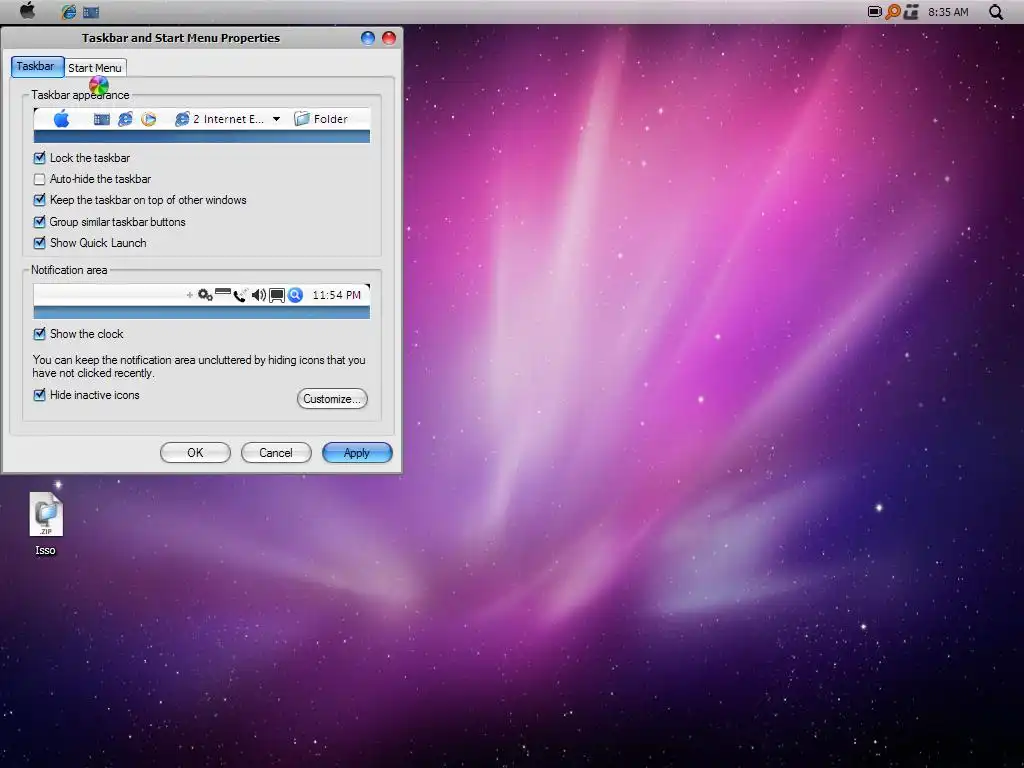Click the phone icon in notification preview
This screenshot has height=768, width=1024.
coord(240,295)
